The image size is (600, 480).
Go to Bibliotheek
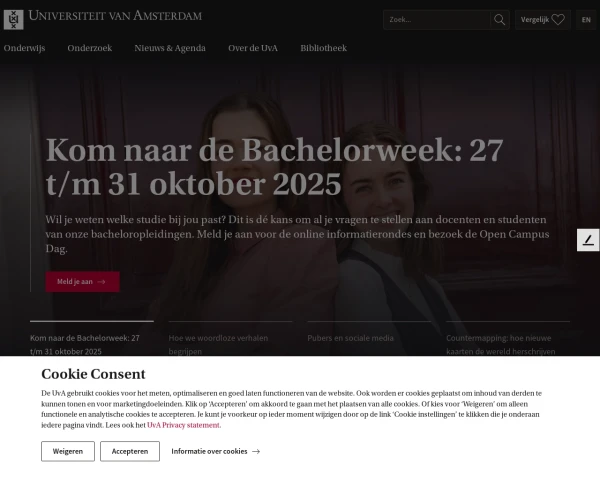point(323,48)
